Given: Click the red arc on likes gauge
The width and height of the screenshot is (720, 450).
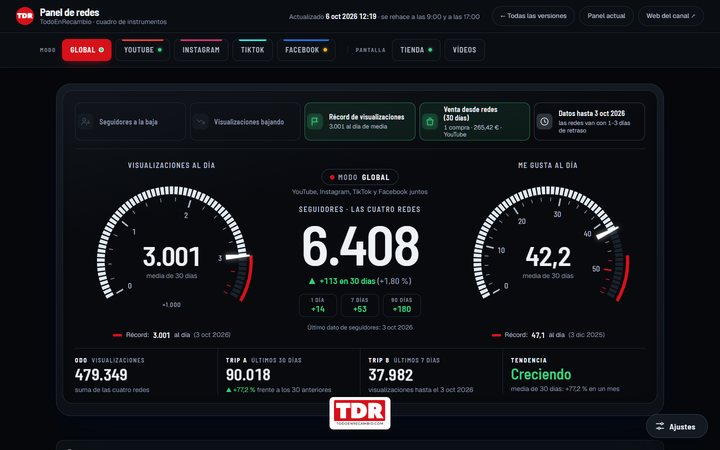Looking at the screenshot, I should (x=623, y=278).
